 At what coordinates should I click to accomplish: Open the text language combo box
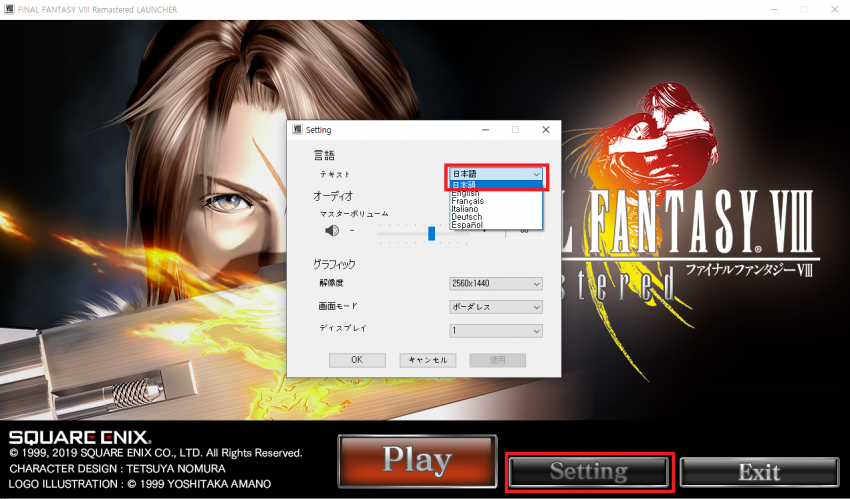tap(495, 174)
